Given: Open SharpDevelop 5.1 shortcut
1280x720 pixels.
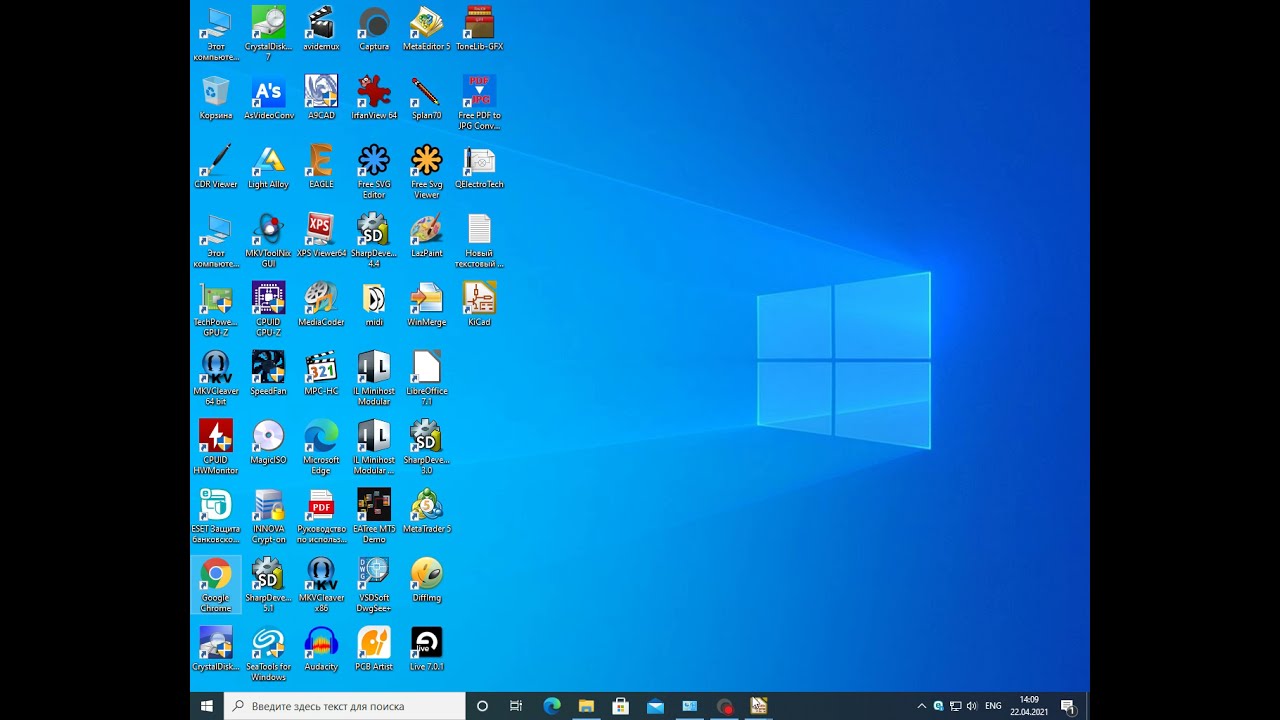Looking at the screenshot, I should [x=269, y=586].
